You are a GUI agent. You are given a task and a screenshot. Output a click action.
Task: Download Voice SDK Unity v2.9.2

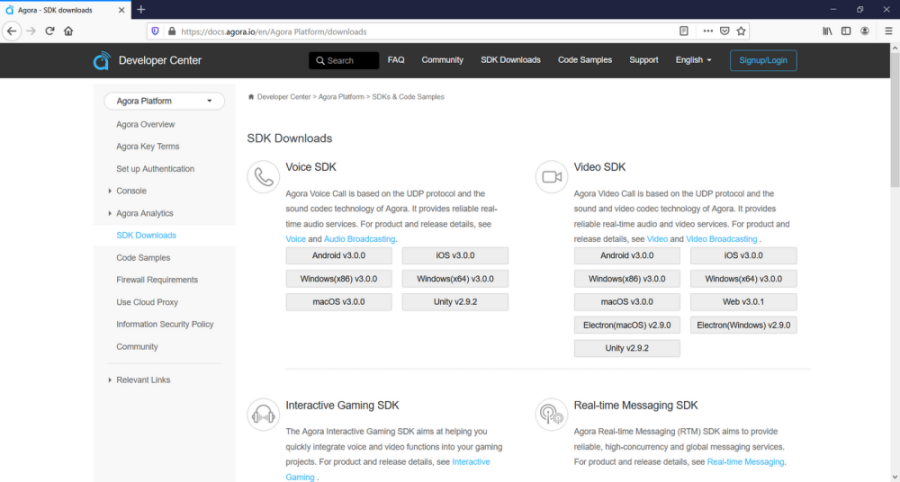[x=455, y=302]
